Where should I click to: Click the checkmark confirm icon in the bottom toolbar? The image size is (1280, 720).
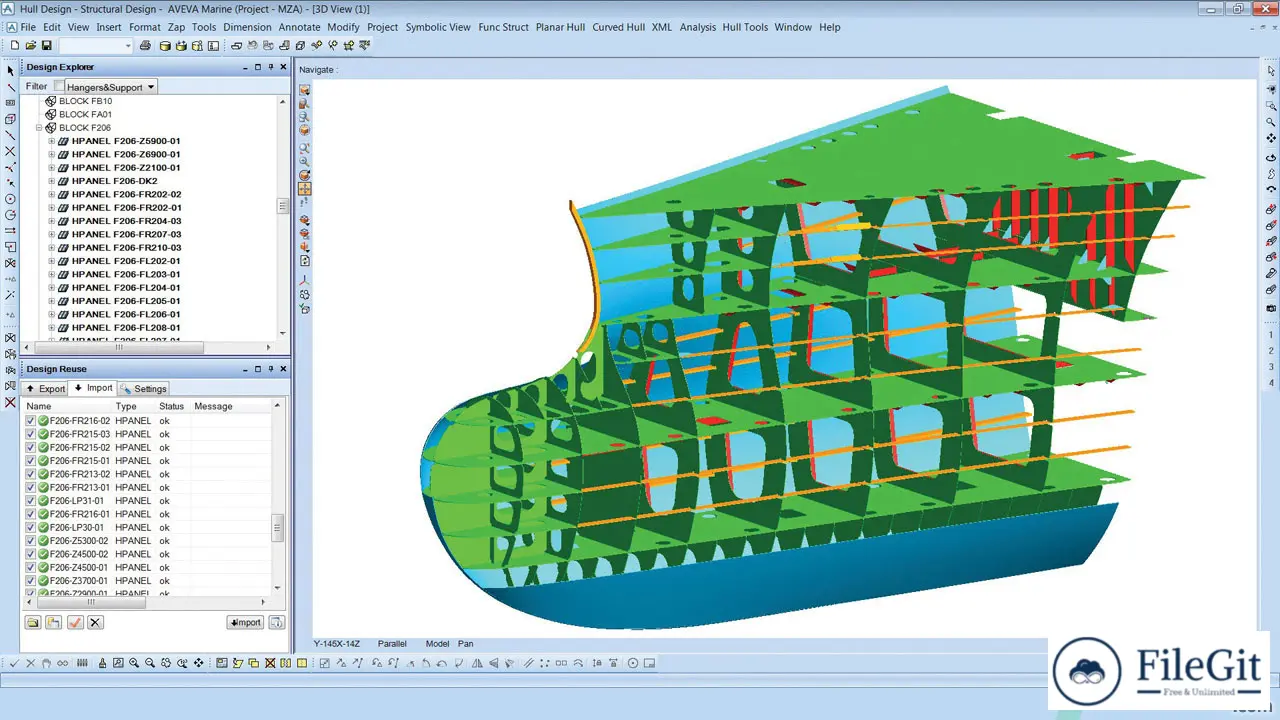coord(14,663)
